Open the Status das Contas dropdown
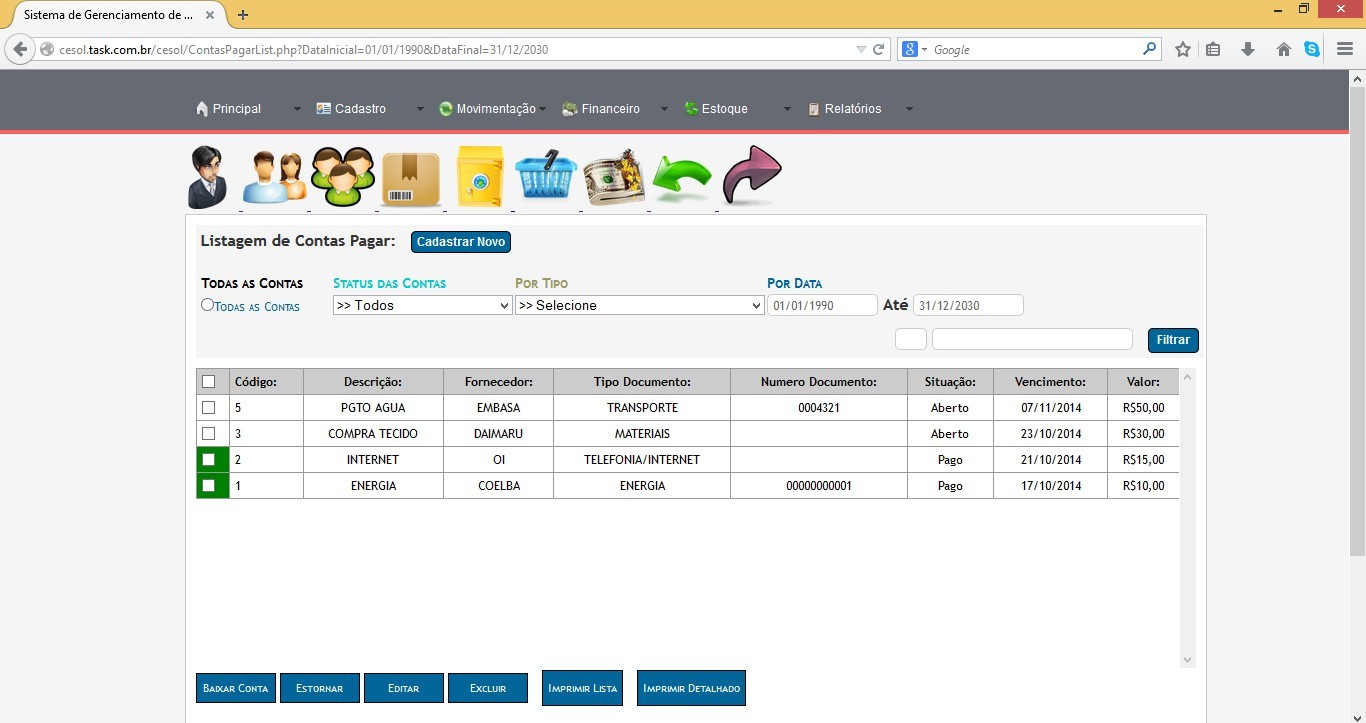This screenshot has height=723, width=1366. pos(422,306)
